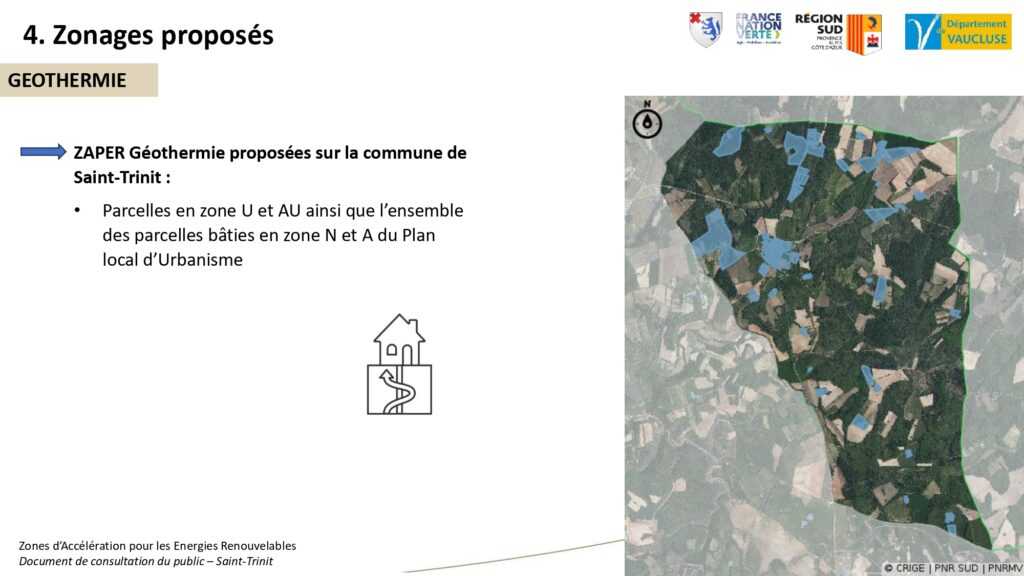The width and height of the screenshot is (1024, 576).
Task: Click the 'Zones d'Accélération pour les Energies Renouvelables' footer
Action: click(x=157, y=546)
